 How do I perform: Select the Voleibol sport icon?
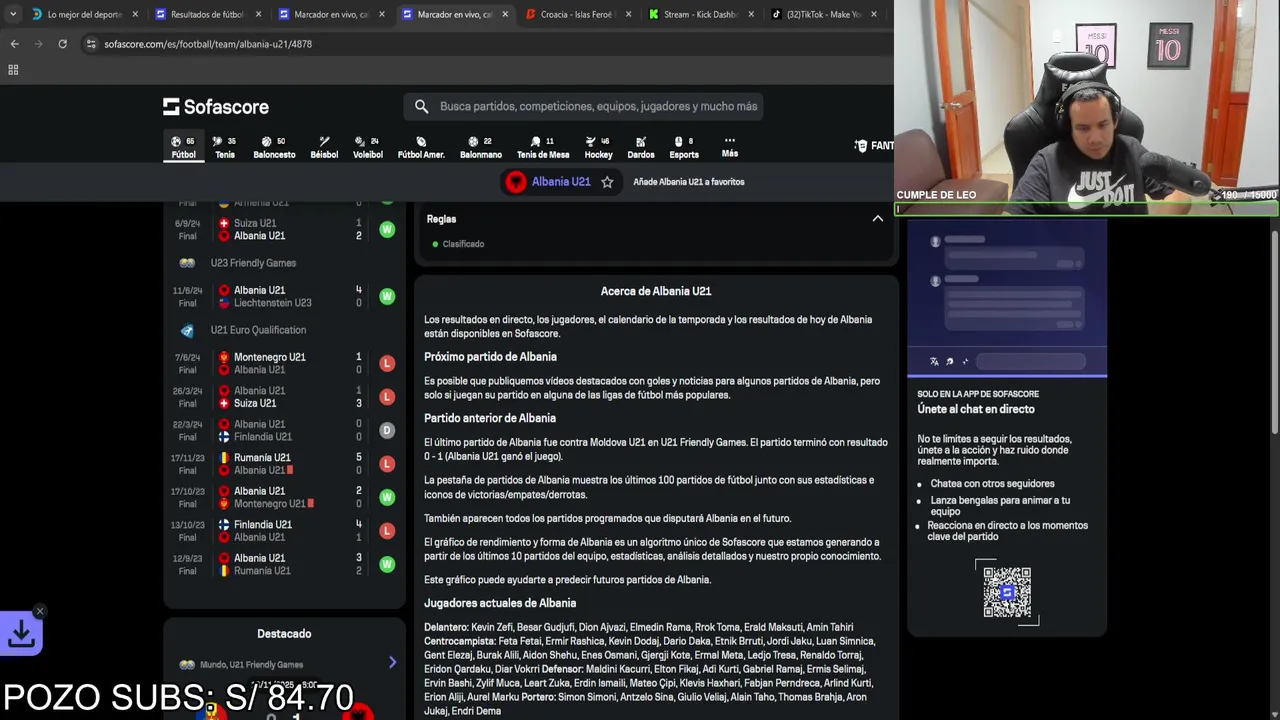(368, 147)
